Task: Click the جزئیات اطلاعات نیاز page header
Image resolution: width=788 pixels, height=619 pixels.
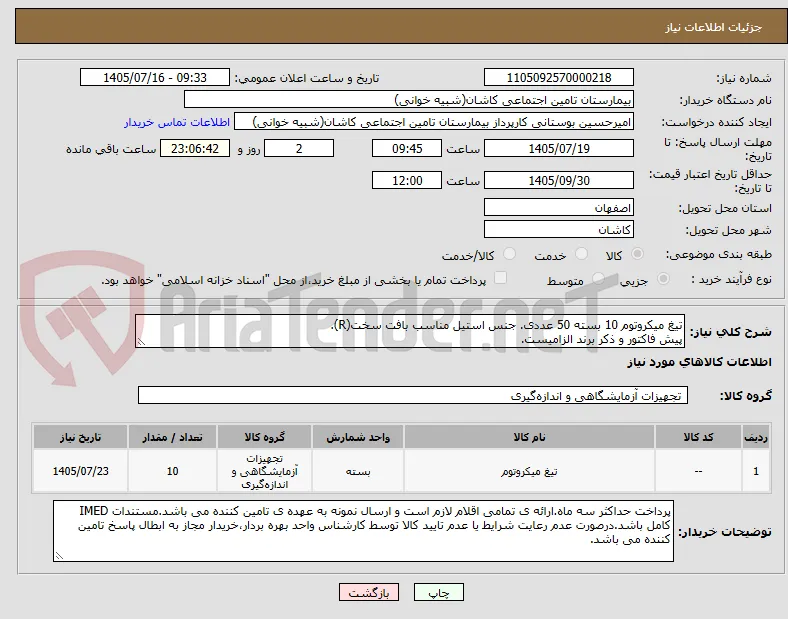Action: [714, 27]
